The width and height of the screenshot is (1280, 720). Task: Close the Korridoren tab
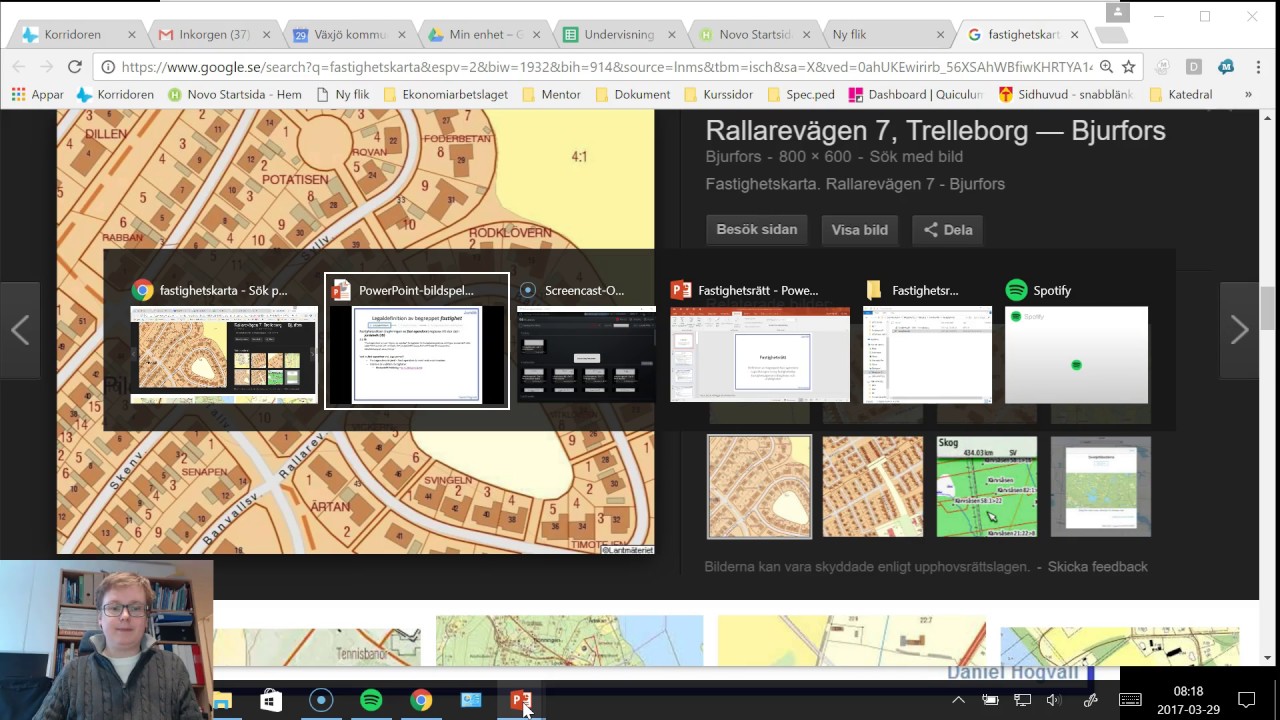[x=131, y=34]
